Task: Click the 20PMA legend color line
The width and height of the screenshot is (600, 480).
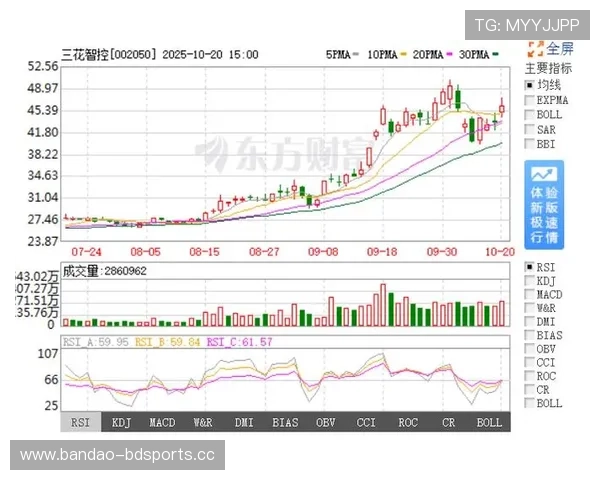Action: pyautogui.click(x=449, y=55)
